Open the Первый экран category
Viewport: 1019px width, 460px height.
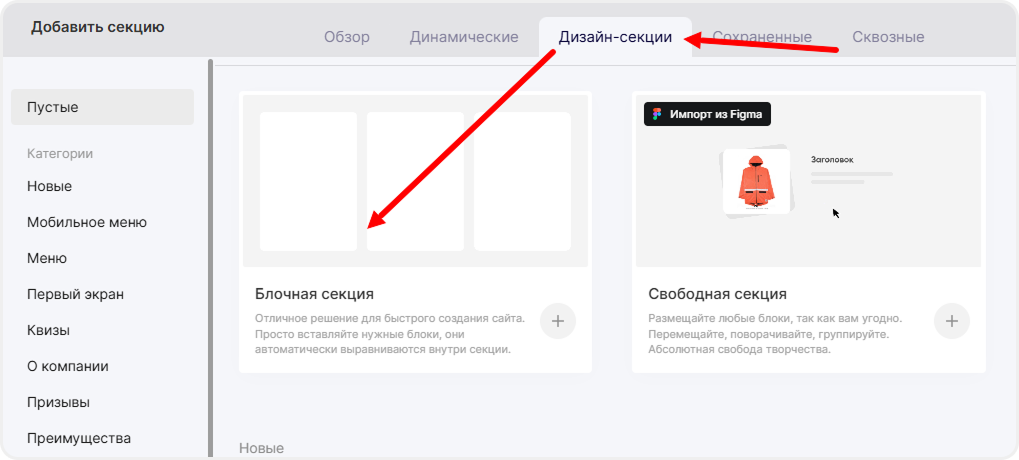pyautogui.click(x=75, y=294)
